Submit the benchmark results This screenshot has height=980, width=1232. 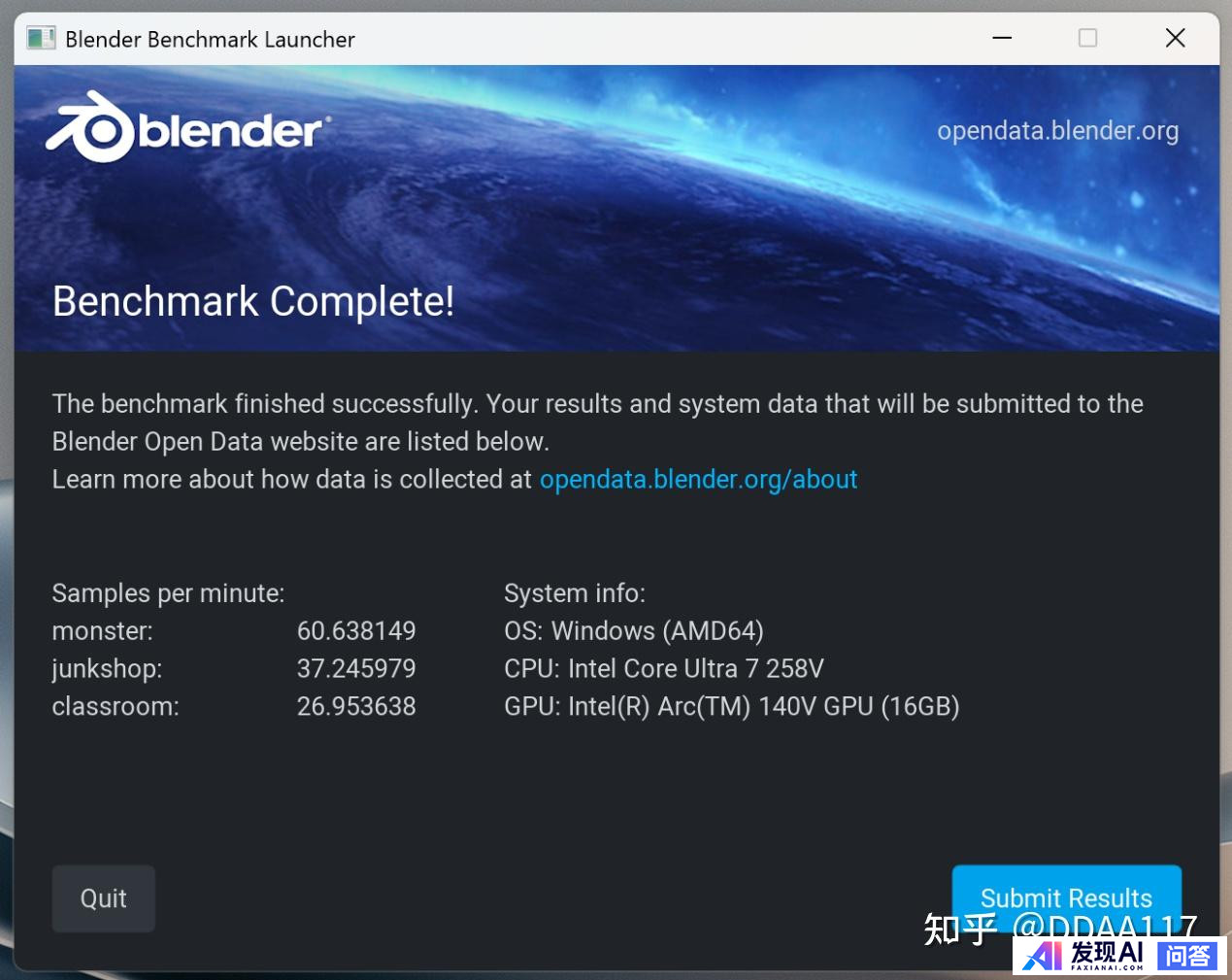click(x=1066, y=896)
